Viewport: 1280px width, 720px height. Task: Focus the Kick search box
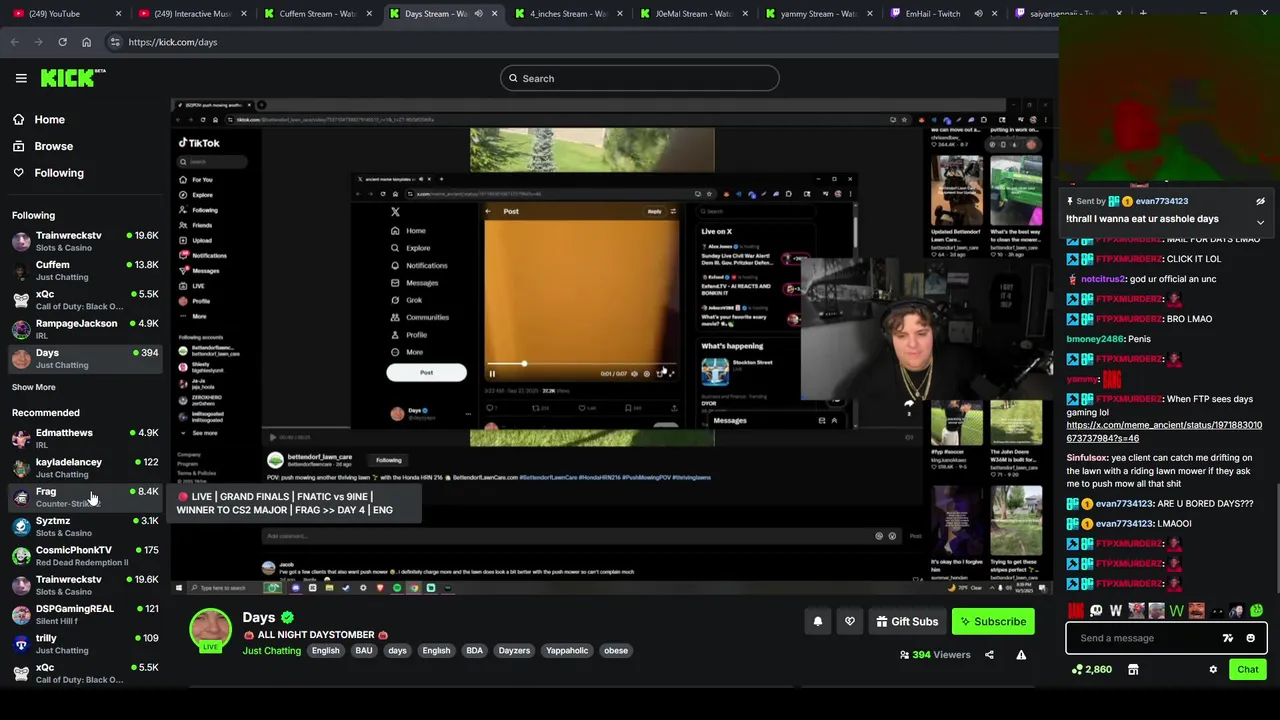point(640,78)
